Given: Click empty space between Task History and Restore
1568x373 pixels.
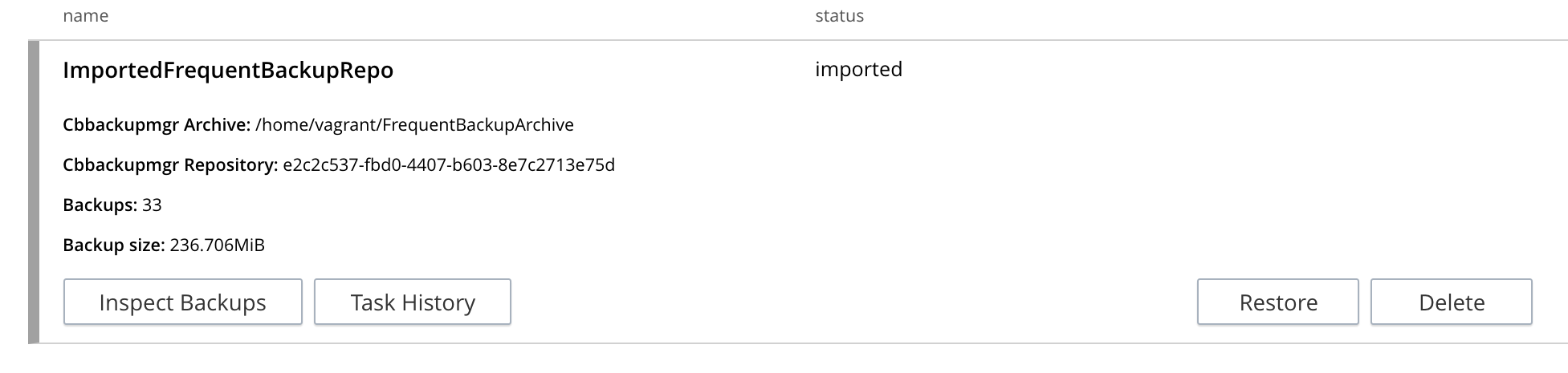Looking at the screenshot, I should tap(851, 302).
